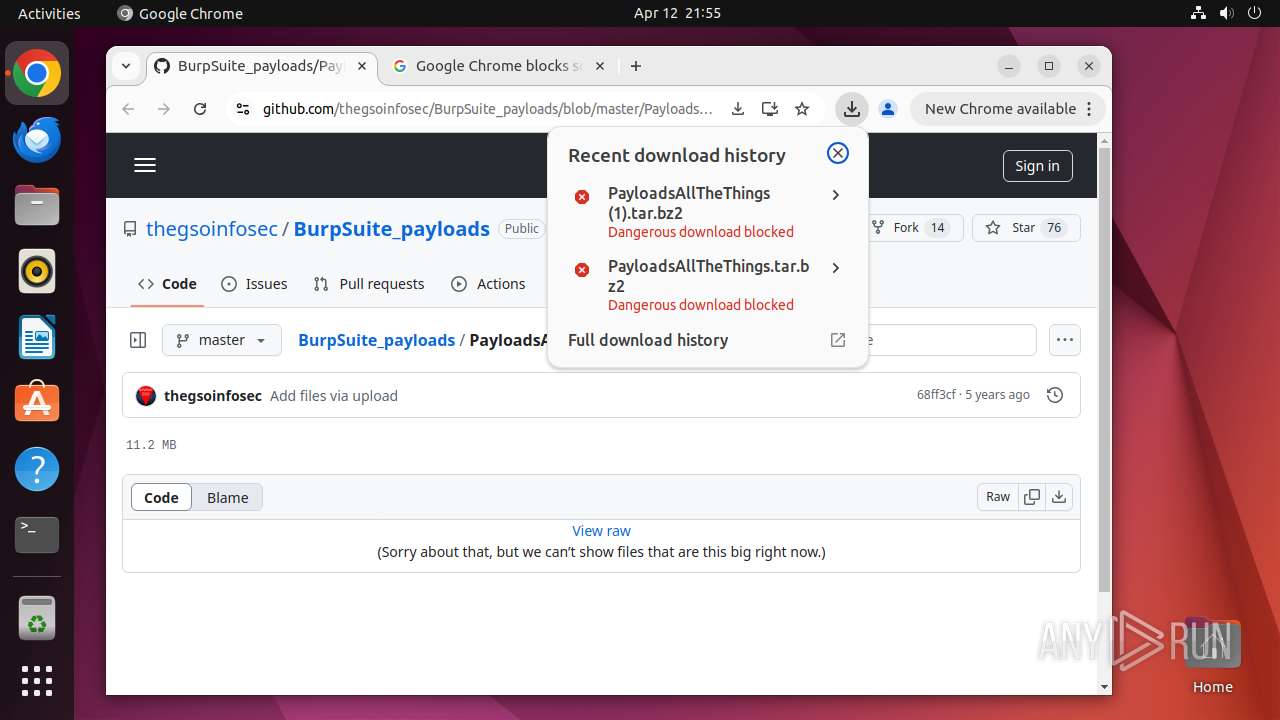This screenshot has height=720, width=1280.
Task: View file commit history clock icon
Action: point(1054,396)
